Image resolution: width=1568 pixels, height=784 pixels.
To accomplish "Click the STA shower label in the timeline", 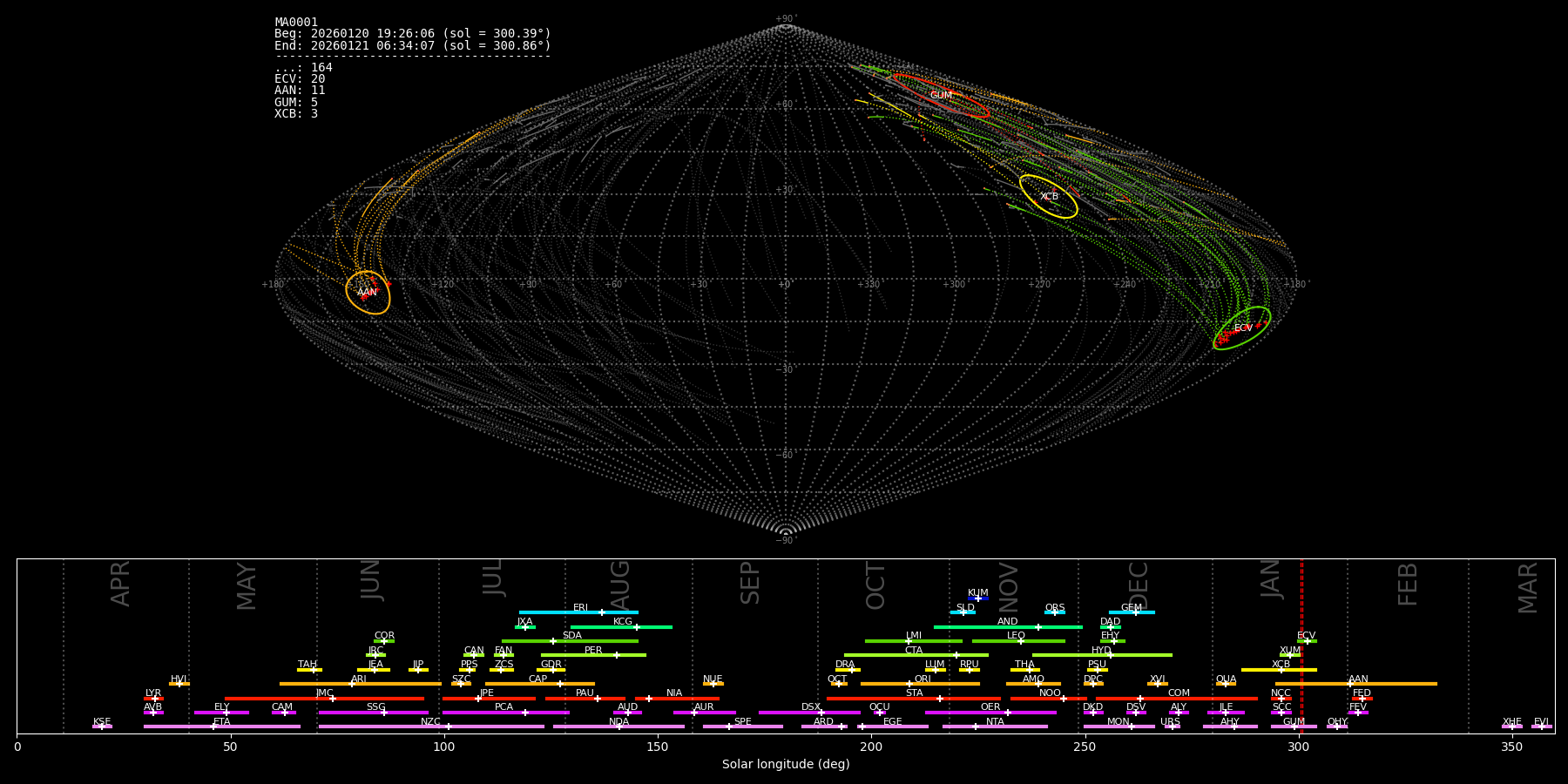I will (x=914, y=693).
